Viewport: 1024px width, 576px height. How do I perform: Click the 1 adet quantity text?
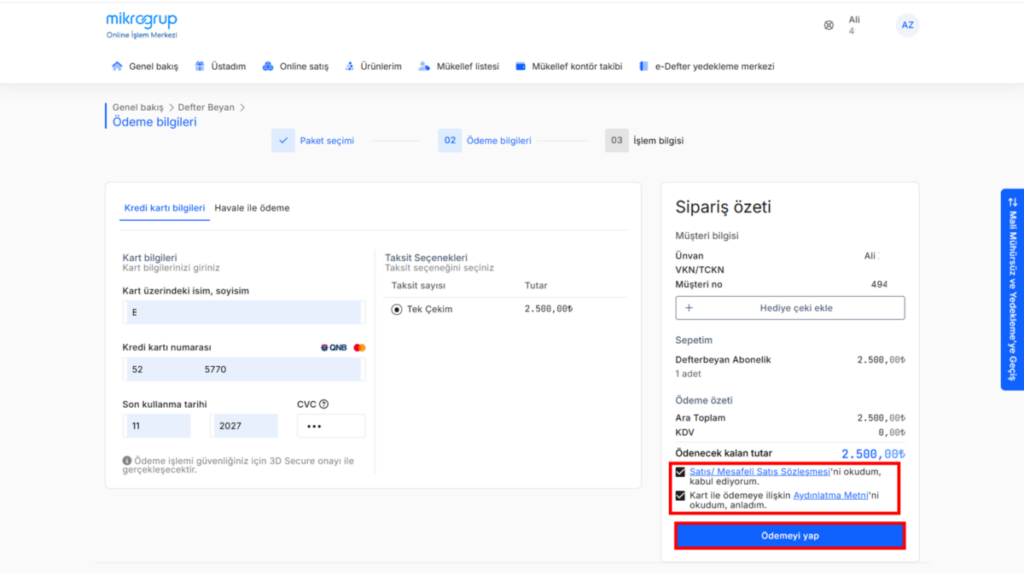[x=688, y=374]
